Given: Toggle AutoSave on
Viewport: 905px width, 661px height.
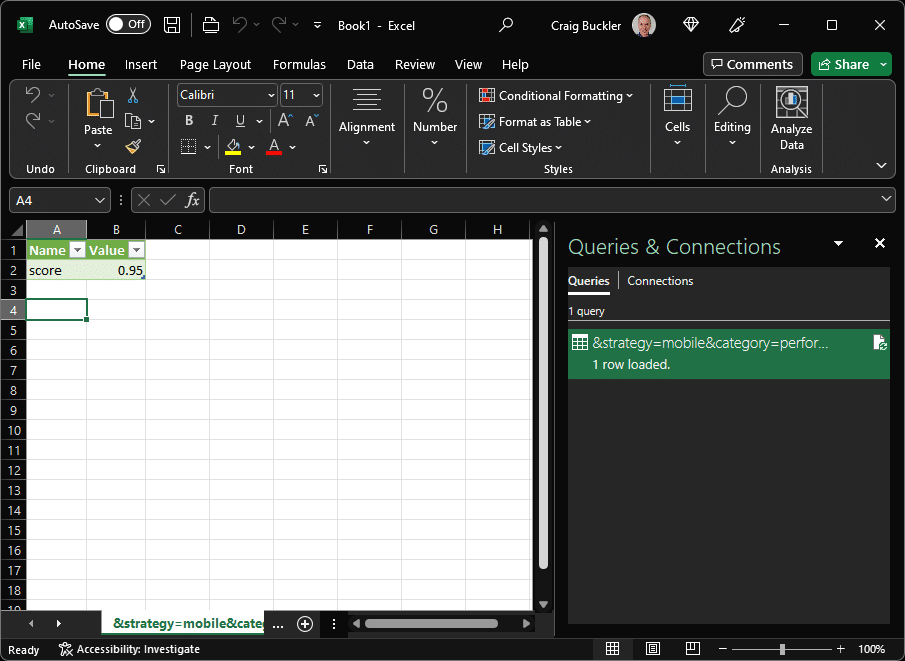Looking at the screenshot, I should pos(128,24).
